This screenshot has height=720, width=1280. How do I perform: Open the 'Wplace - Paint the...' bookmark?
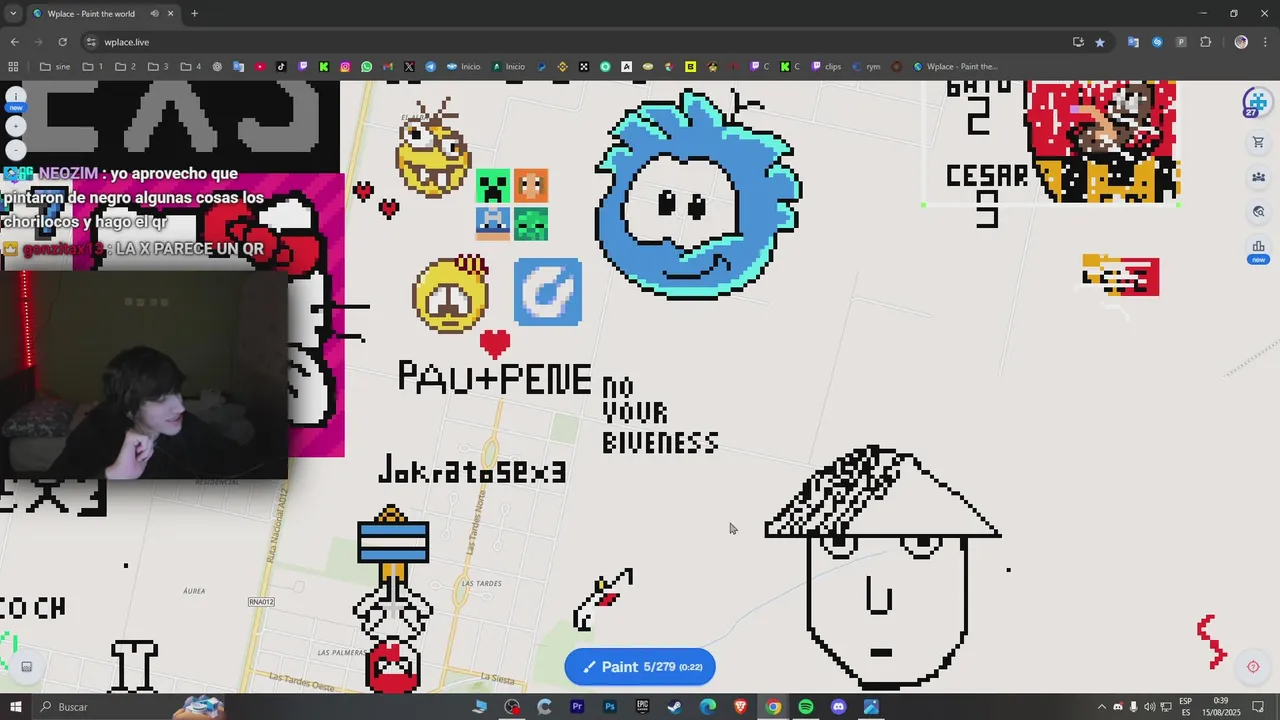click(955, 67)
